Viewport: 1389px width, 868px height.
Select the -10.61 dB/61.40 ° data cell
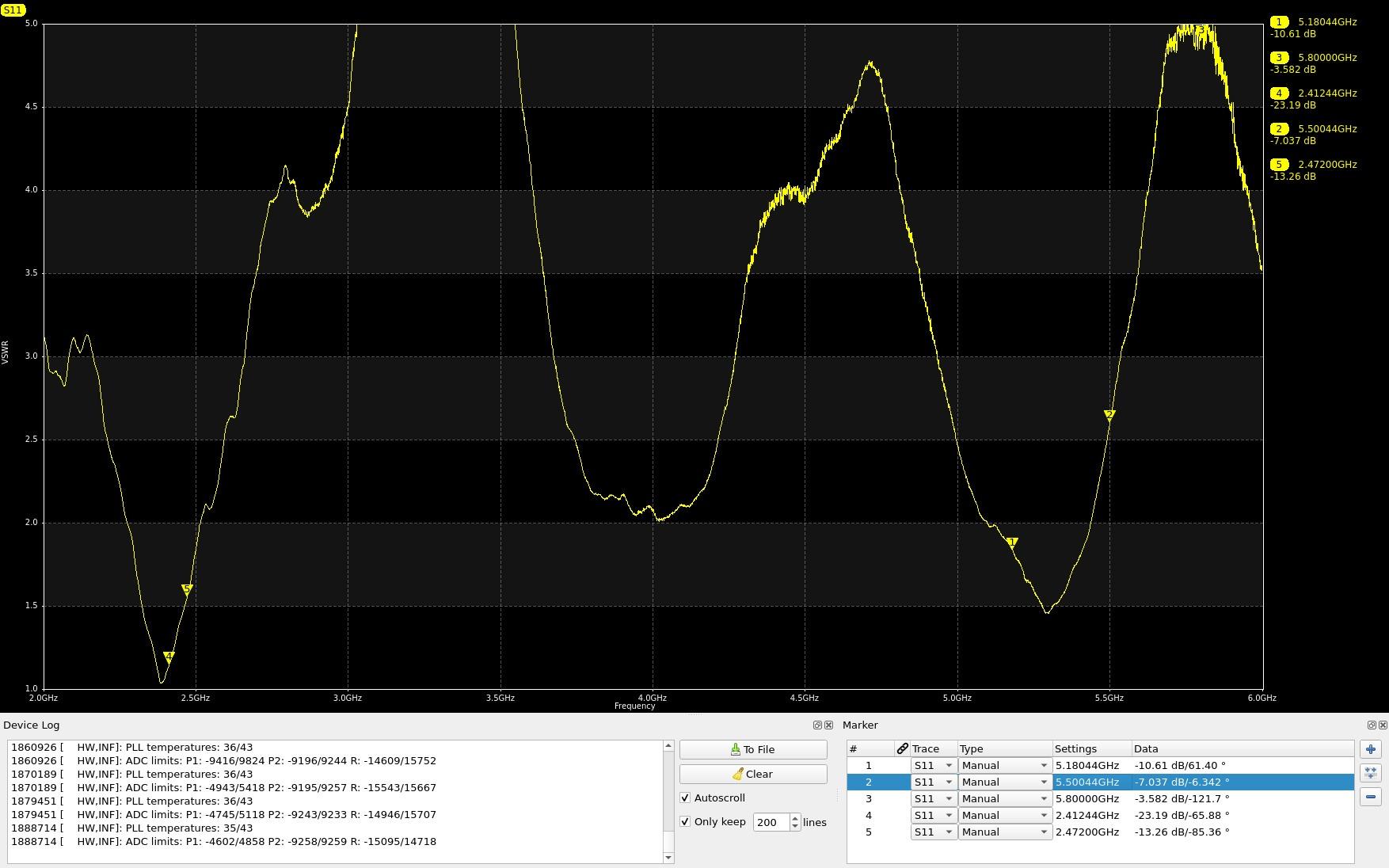pos(1242,766)
